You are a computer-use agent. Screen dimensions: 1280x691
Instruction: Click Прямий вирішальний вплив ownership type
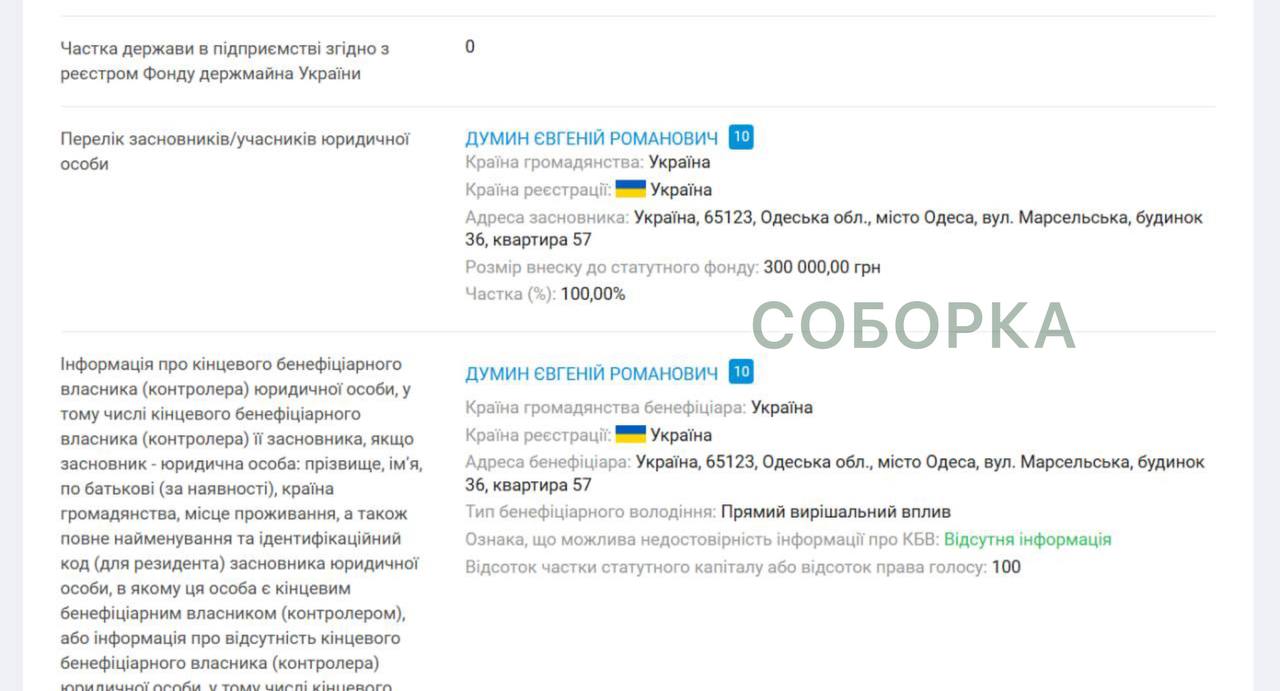[x=835, y=512]
